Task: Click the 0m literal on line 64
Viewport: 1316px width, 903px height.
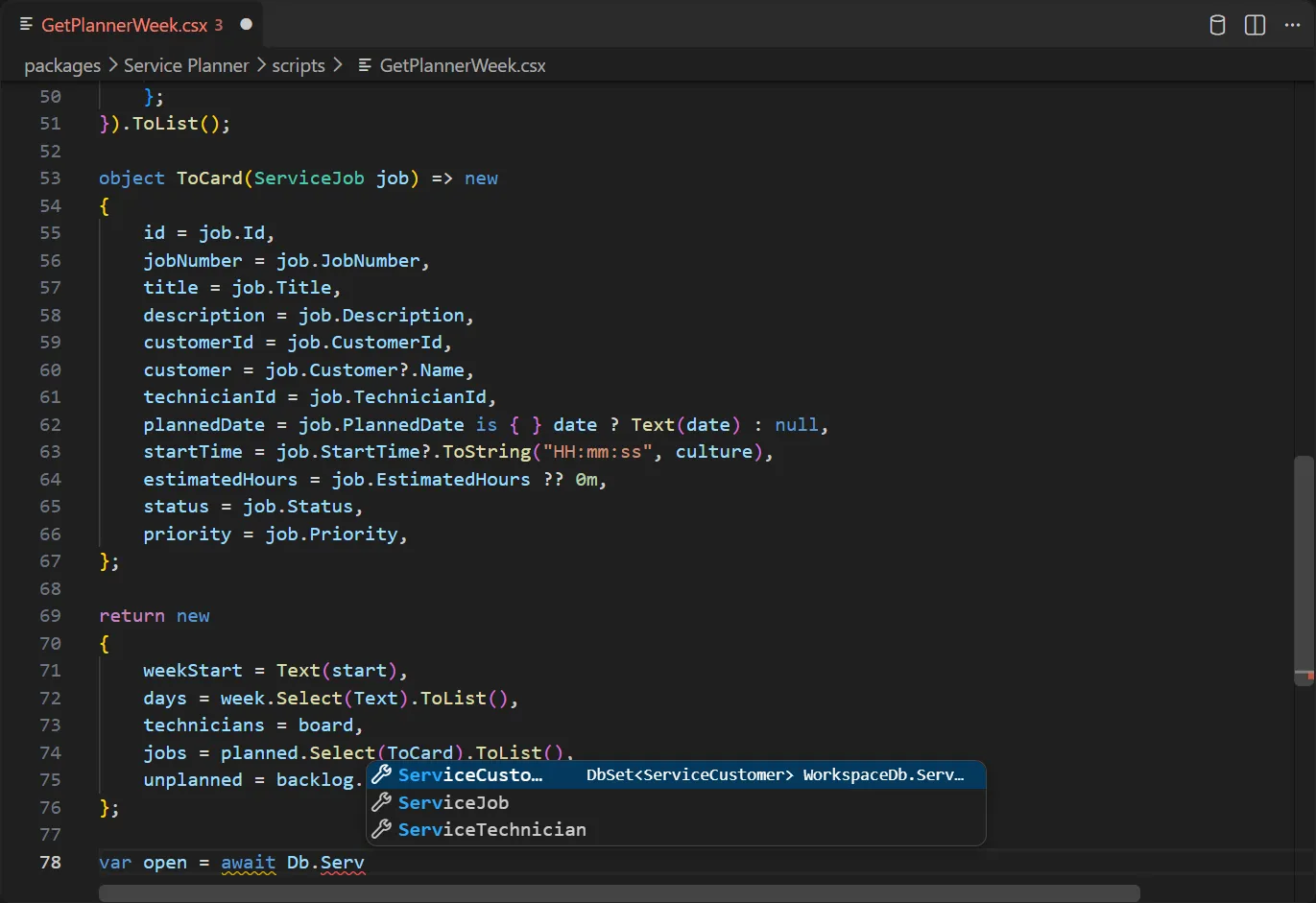Action: click(x=586, y=480)
